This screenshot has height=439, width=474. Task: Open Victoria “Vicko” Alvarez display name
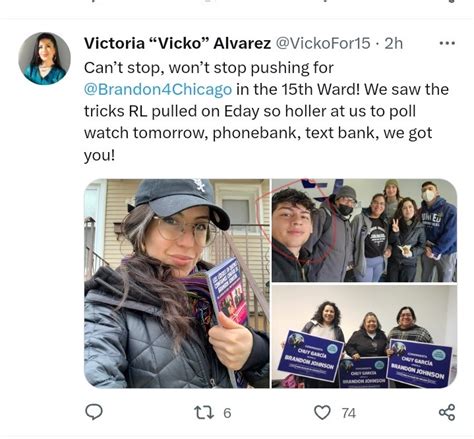pos(177,43)
